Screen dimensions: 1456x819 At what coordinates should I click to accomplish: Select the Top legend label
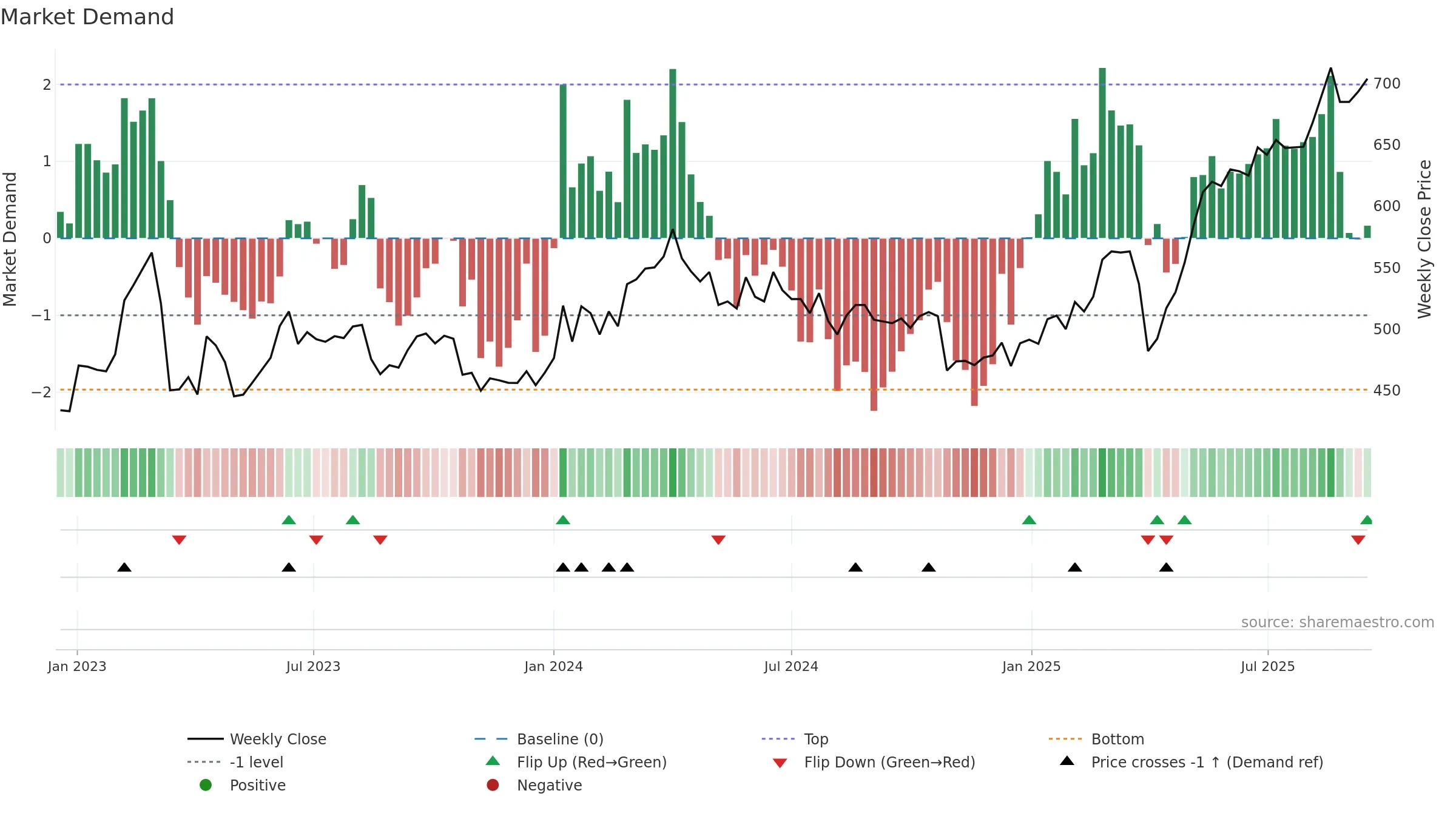[x=816, y=739]
